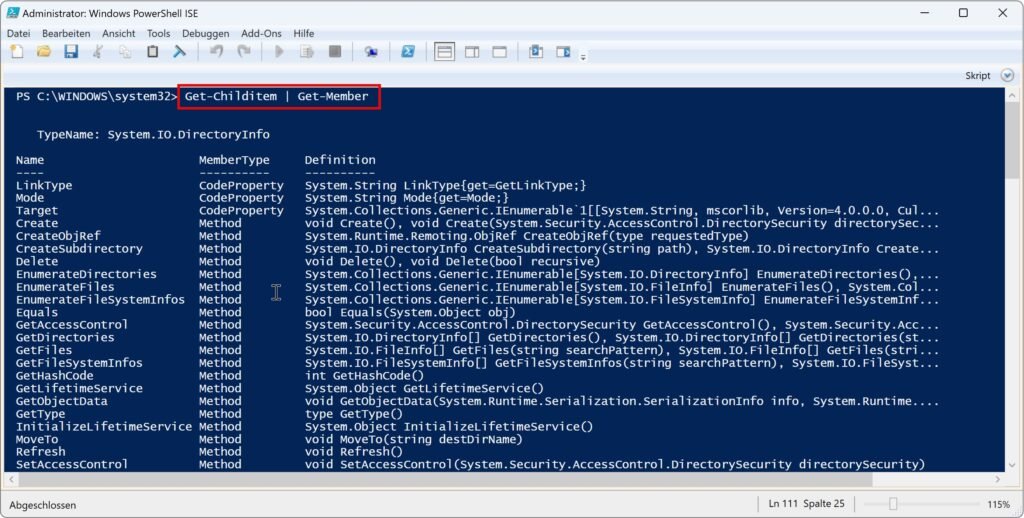Image resolution: width=1024 pixels, height=518 pixels.
Task: Open the Tools menu
Action: click(158, 33)
